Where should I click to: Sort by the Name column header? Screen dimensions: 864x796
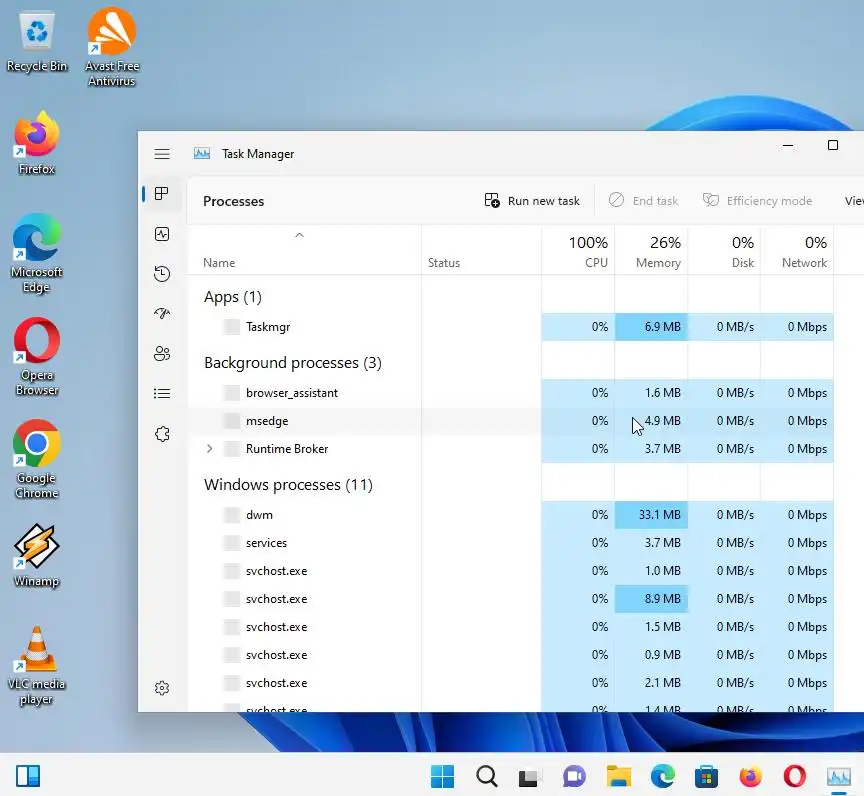219,263
